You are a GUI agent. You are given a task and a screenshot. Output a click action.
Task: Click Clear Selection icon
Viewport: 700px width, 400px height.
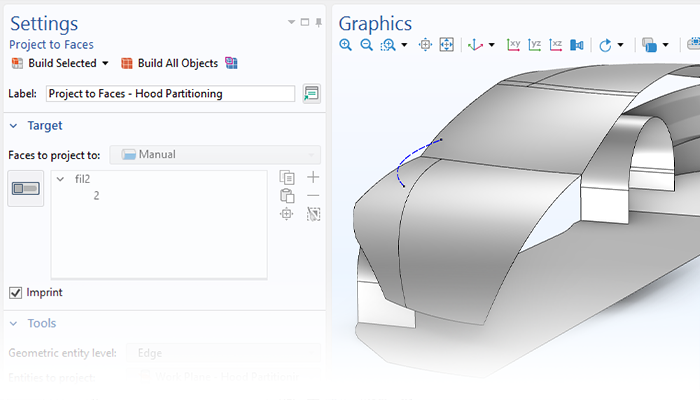313,214
